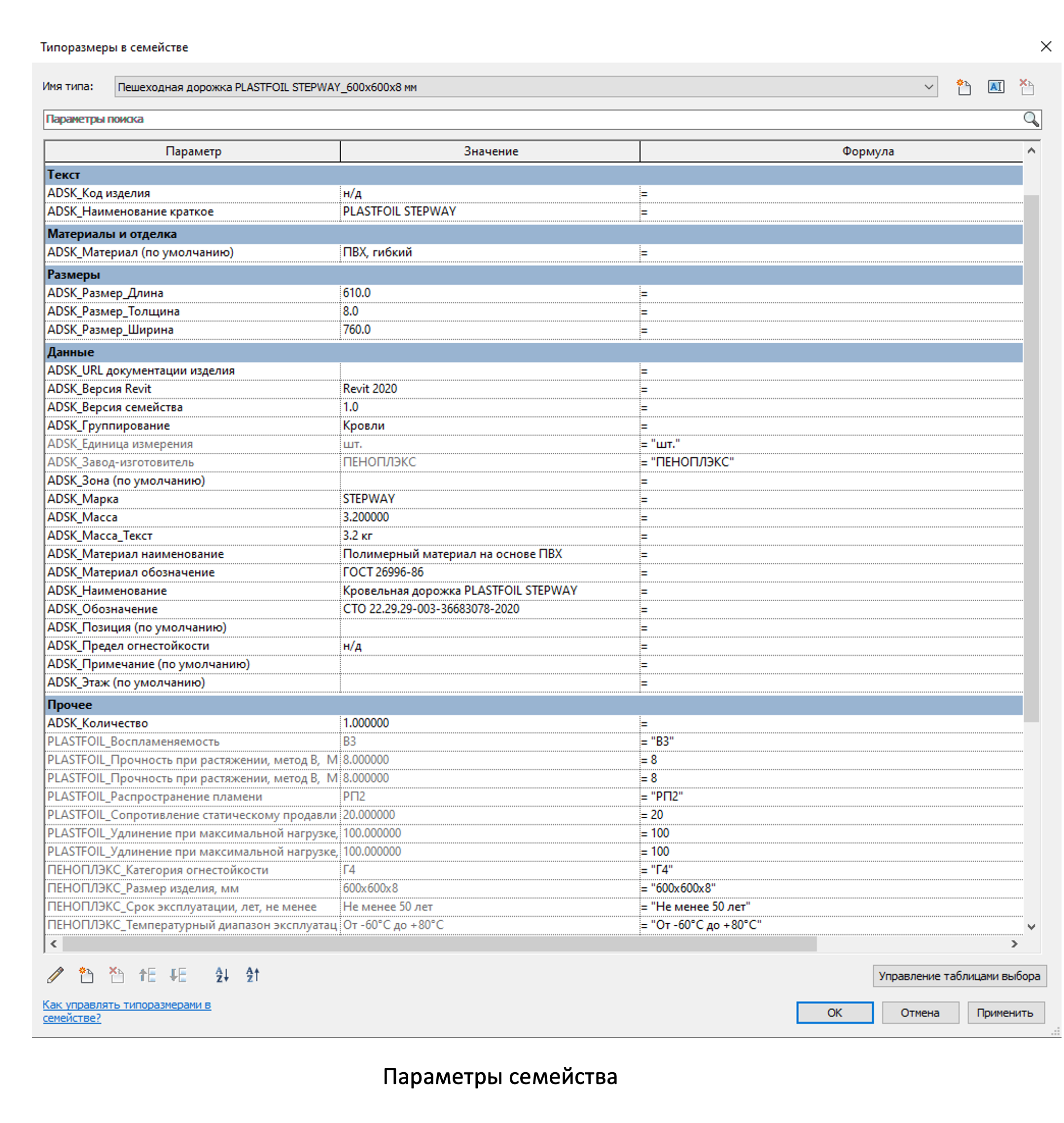Rename the current type icon

[996, 87]
